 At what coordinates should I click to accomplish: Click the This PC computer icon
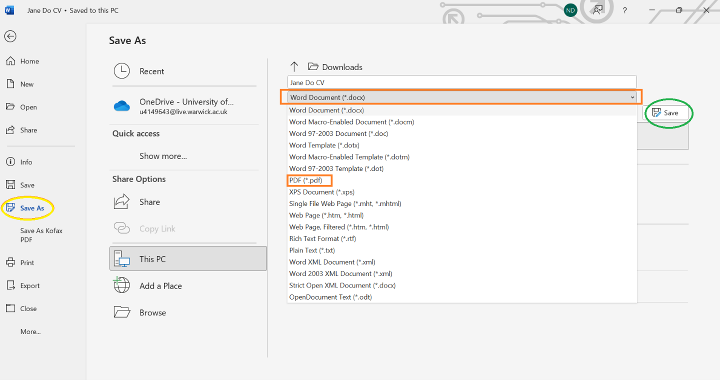pyautogui.click(x=122, y=259)
